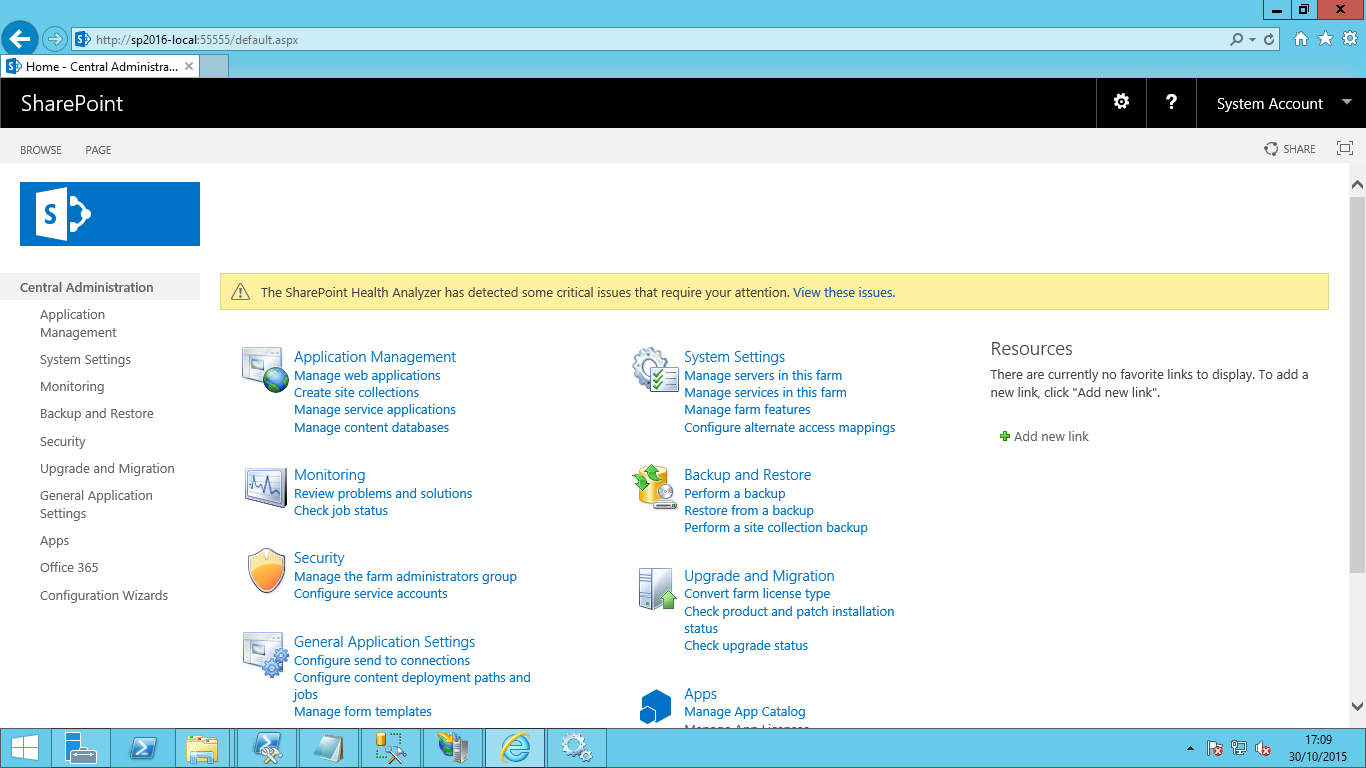
Task: Click the page scrollbar up arrow
Action: [1357, 185]
